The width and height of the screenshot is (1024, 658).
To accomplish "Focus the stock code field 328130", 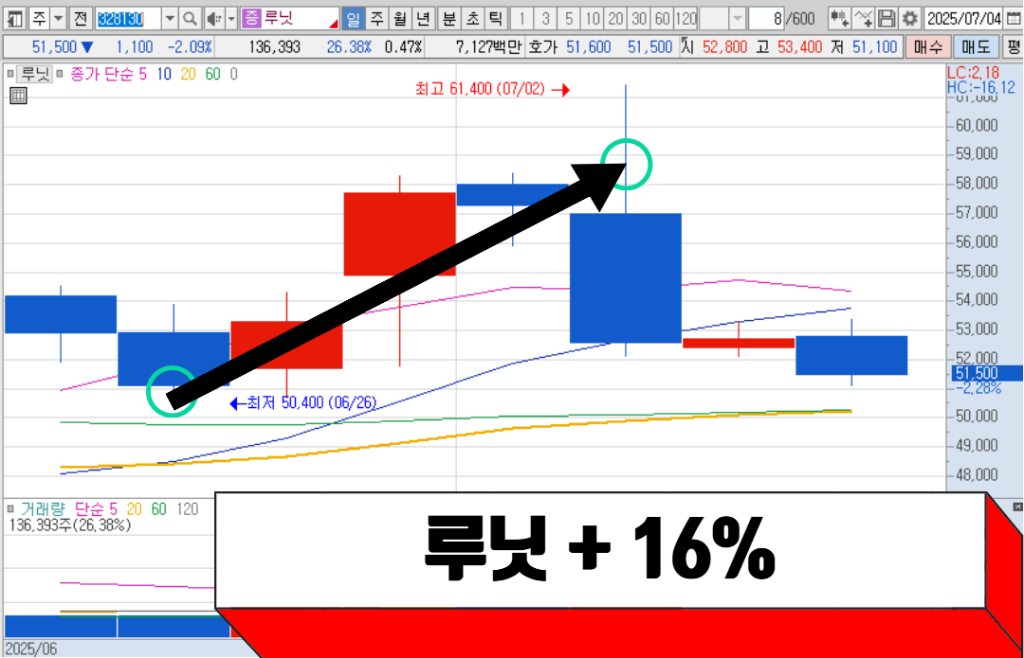I will point(128,18).
